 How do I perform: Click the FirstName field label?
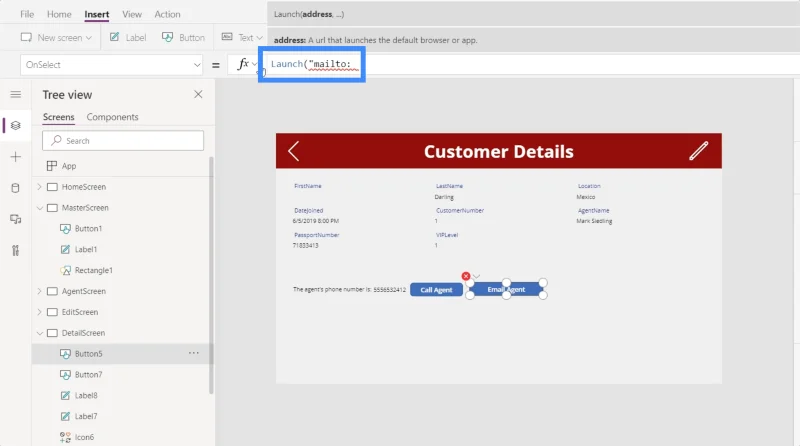[308, 186]
